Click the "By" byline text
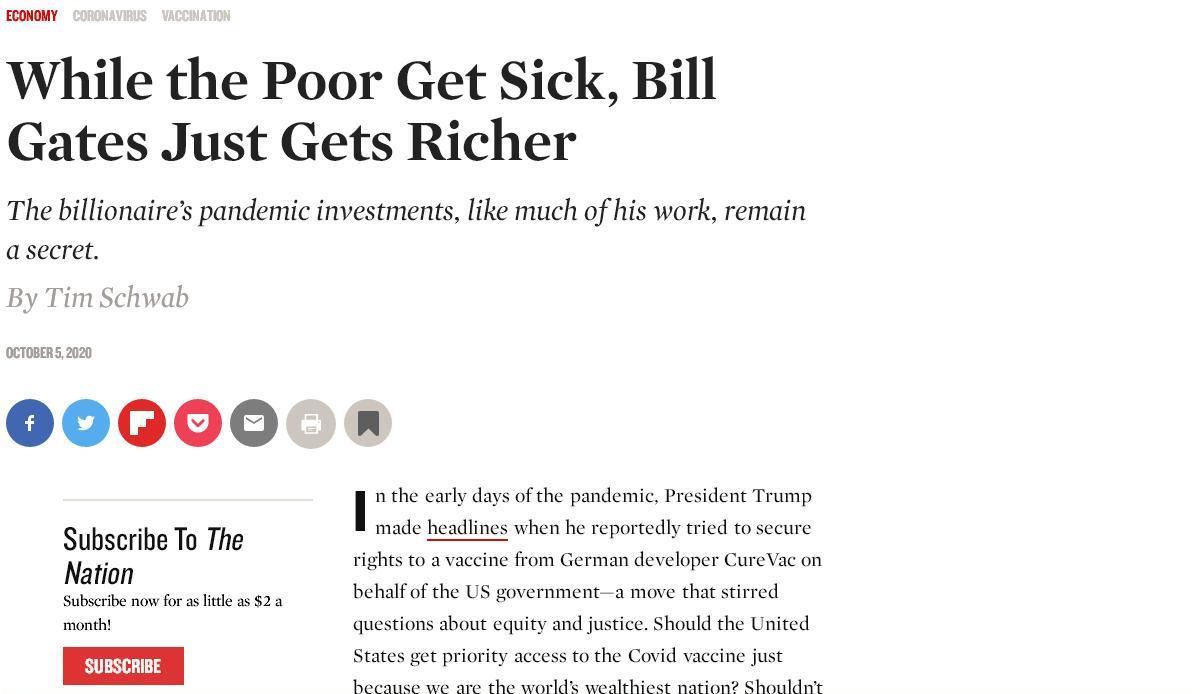This screenshot has width=1204, height=694. 22,298
